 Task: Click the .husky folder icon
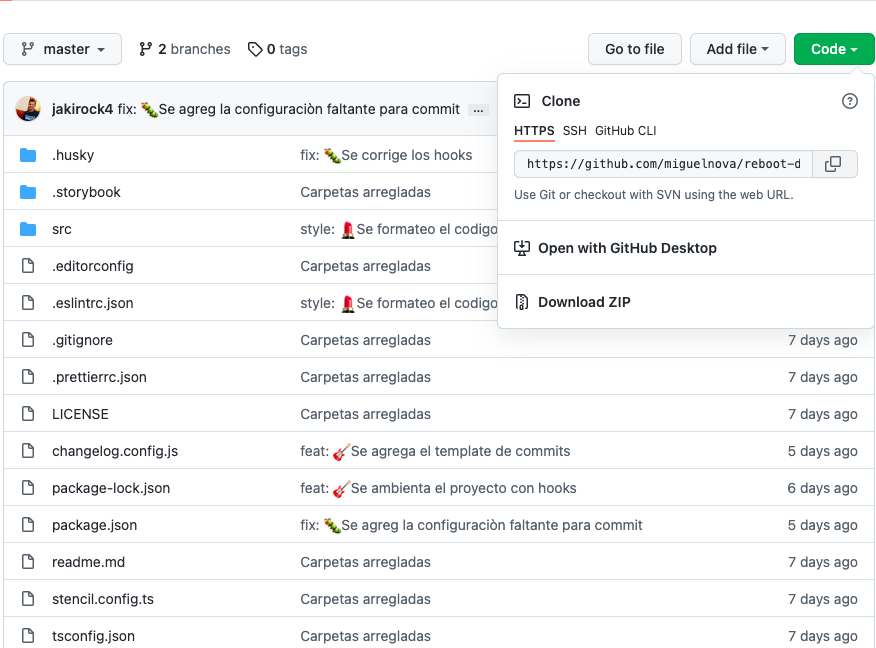click(x=28, y=155)
